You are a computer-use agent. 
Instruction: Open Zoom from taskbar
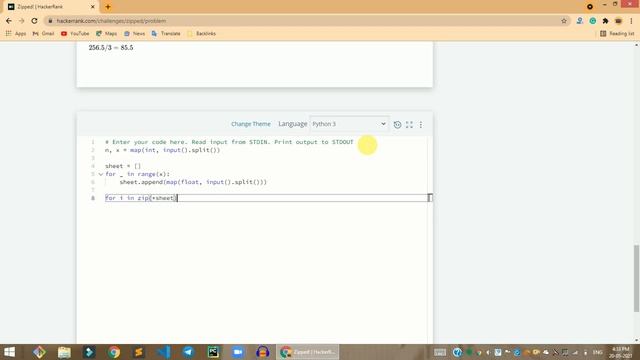[238, 352]
